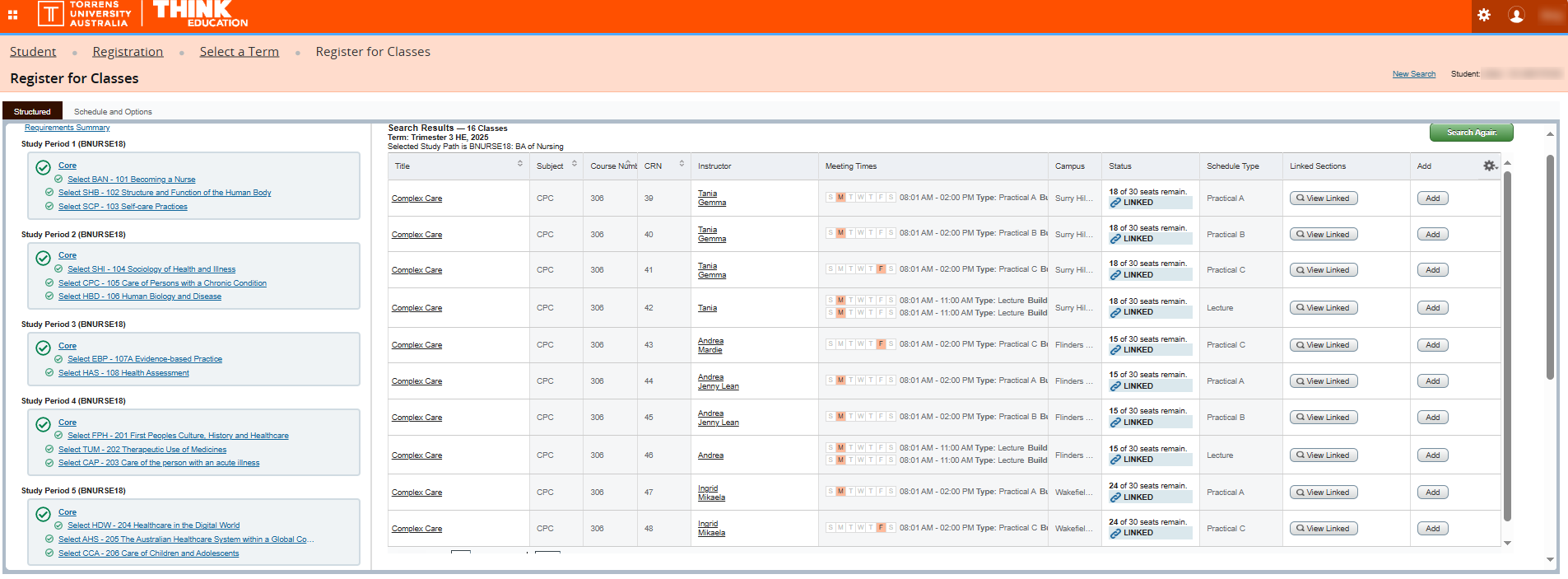The image size is (1568, 579).
Task: Select the Structured tab
Action: [x=32, y=112]
